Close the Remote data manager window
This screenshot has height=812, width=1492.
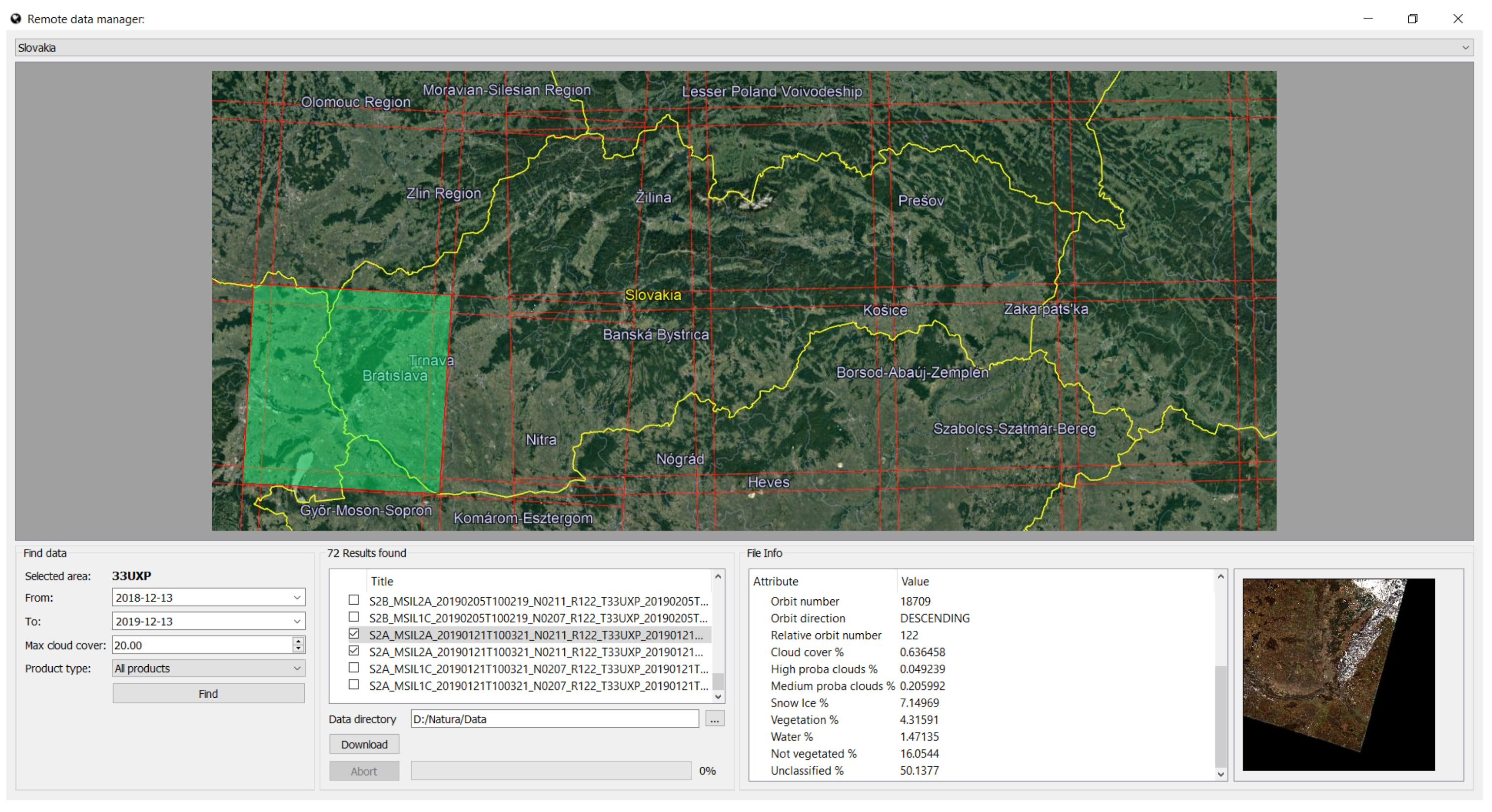click(1458, 19)
